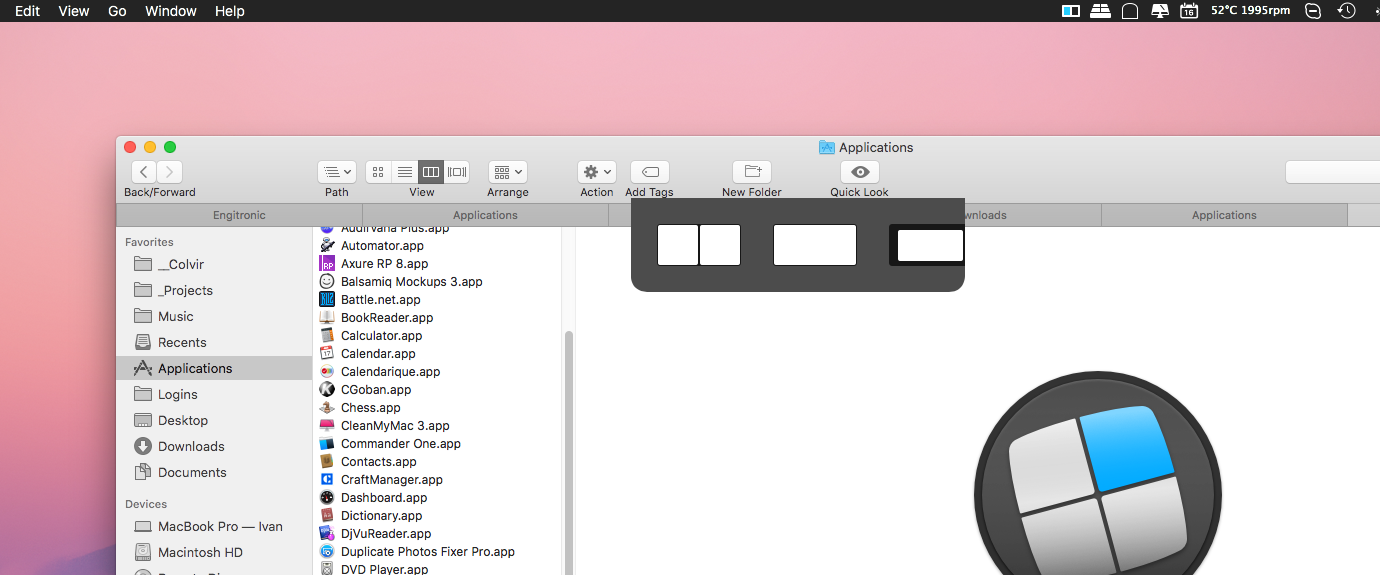Open the Action gear dropdown
This screenshot has width=1380, height=575.
(597, 172)
